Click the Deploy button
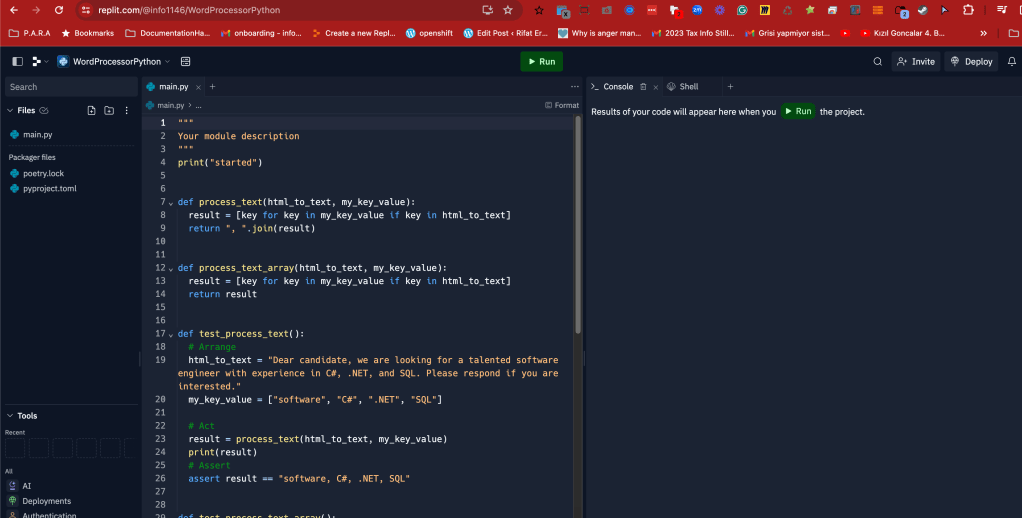1022x518 pixels. coord(971,61)
